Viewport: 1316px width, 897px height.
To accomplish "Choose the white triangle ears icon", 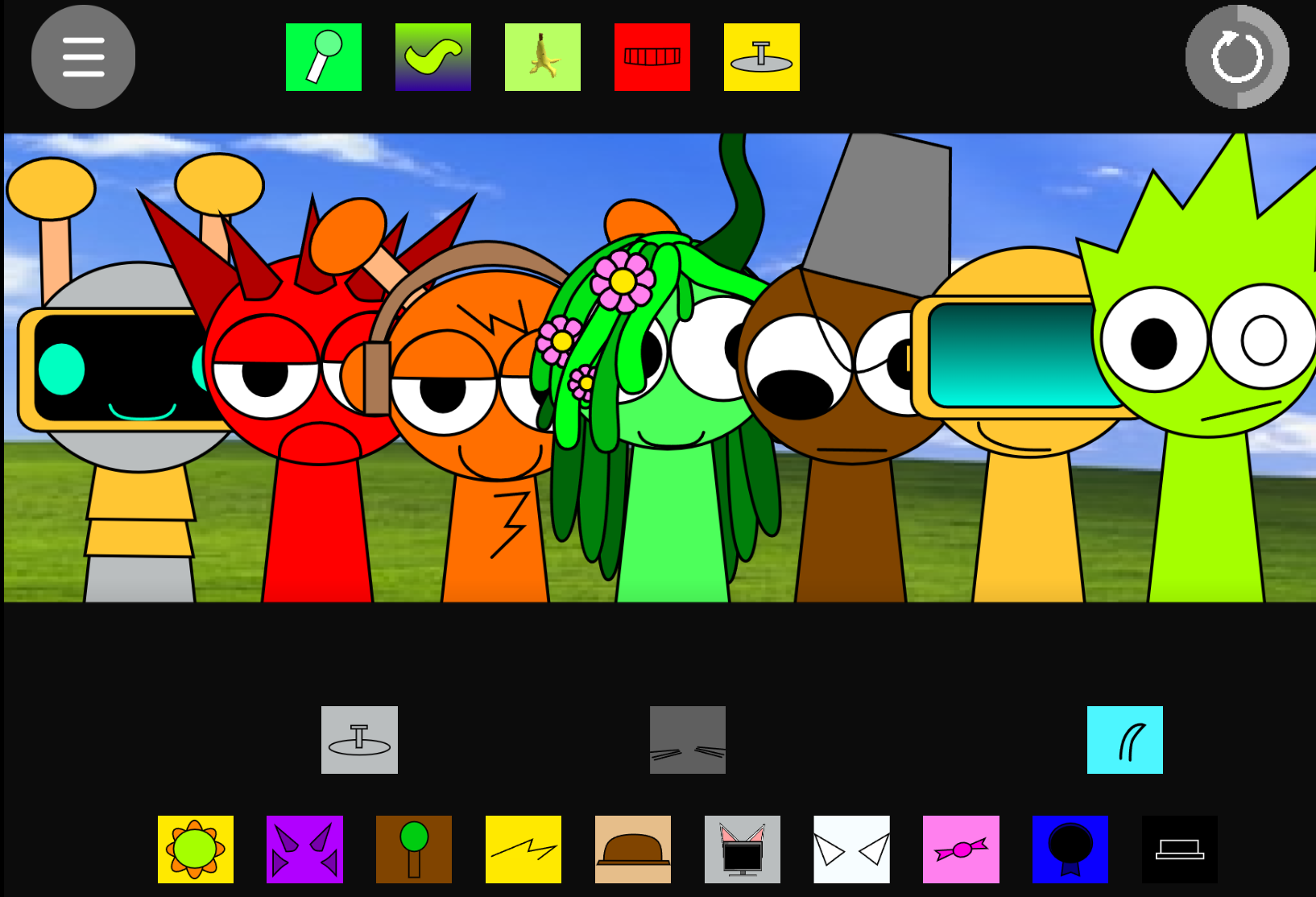I will tap(852, 849).
